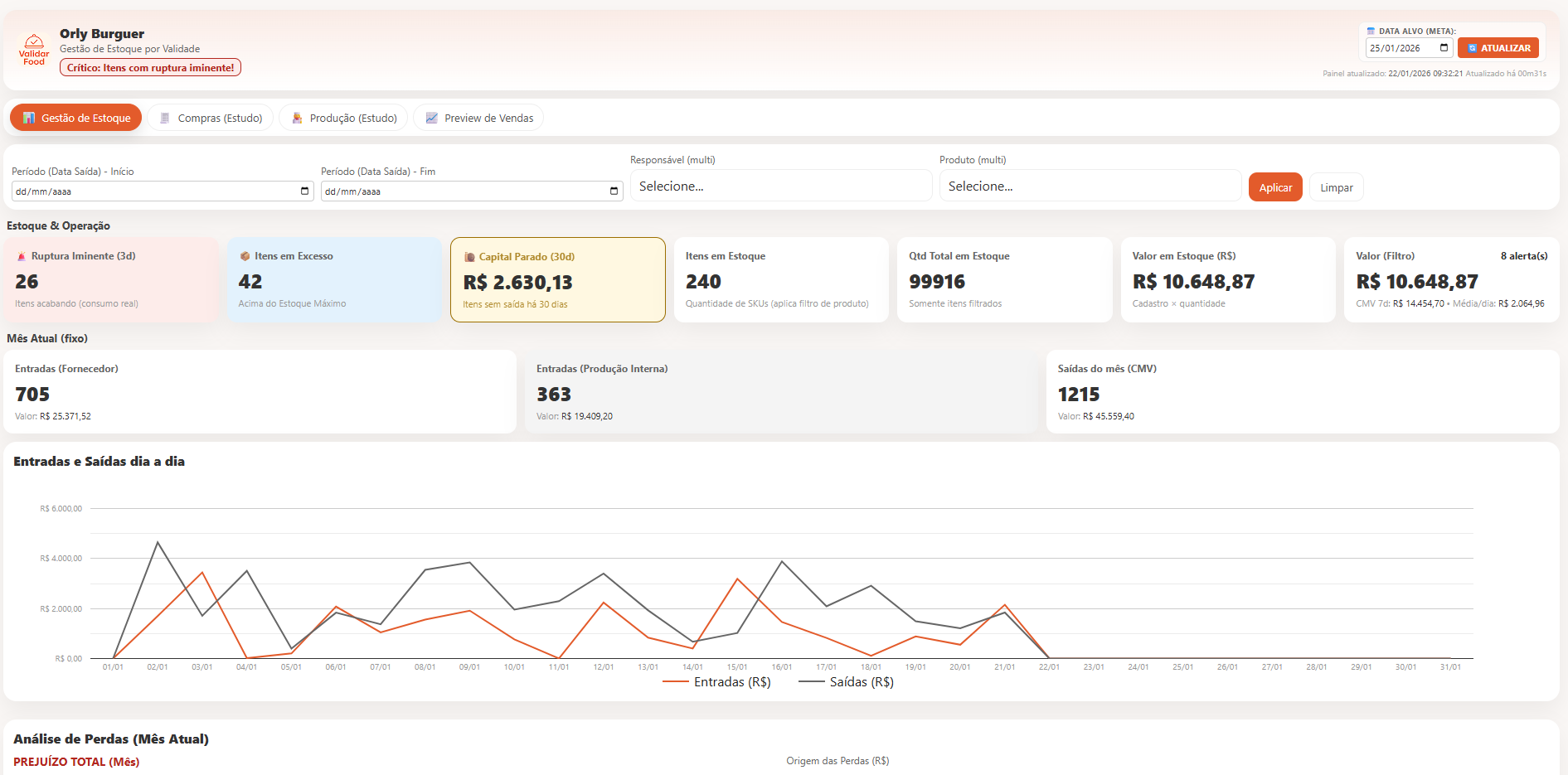Click the chef icon on Produção (Estudo)

pos(297,117)
